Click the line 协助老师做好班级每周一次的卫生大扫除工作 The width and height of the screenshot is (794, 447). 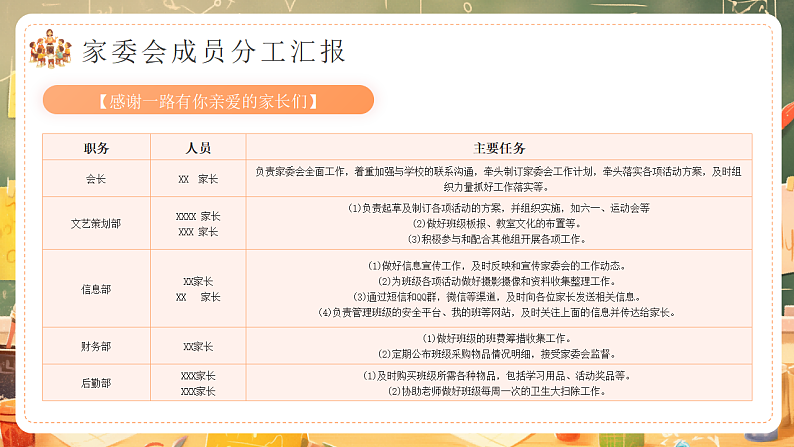click(497, 391)
